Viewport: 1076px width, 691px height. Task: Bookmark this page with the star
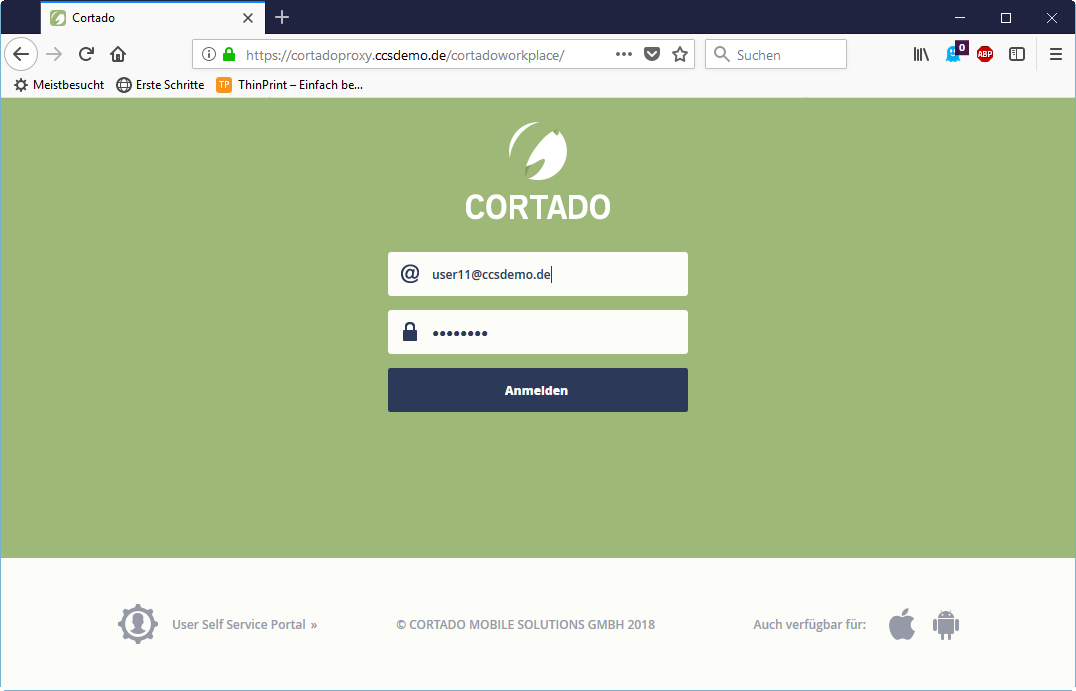679,54
